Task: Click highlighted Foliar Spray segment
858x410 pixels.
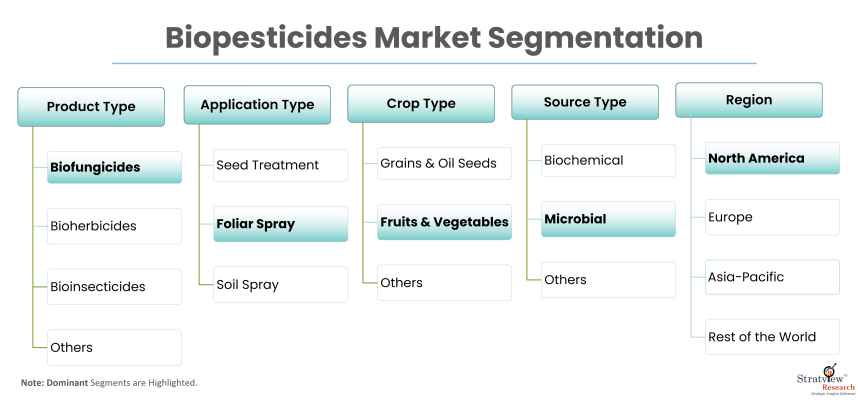Action: tap(280, 224)
